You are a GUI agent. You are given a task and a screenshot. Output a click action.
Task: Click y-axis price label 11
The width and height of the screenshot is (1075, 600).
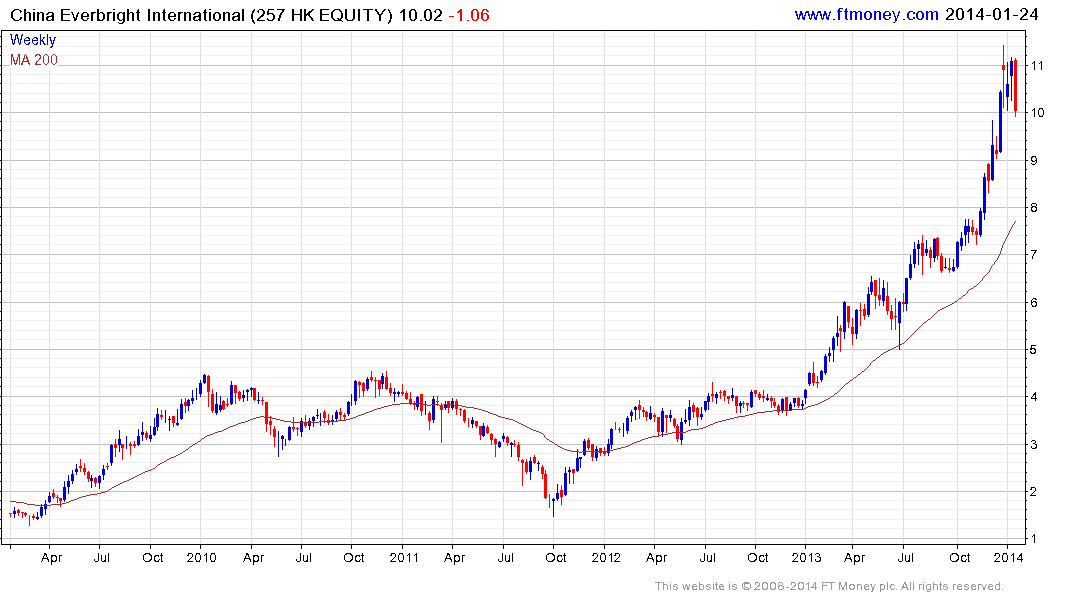pyautogui.click(x=1037, y=66)
